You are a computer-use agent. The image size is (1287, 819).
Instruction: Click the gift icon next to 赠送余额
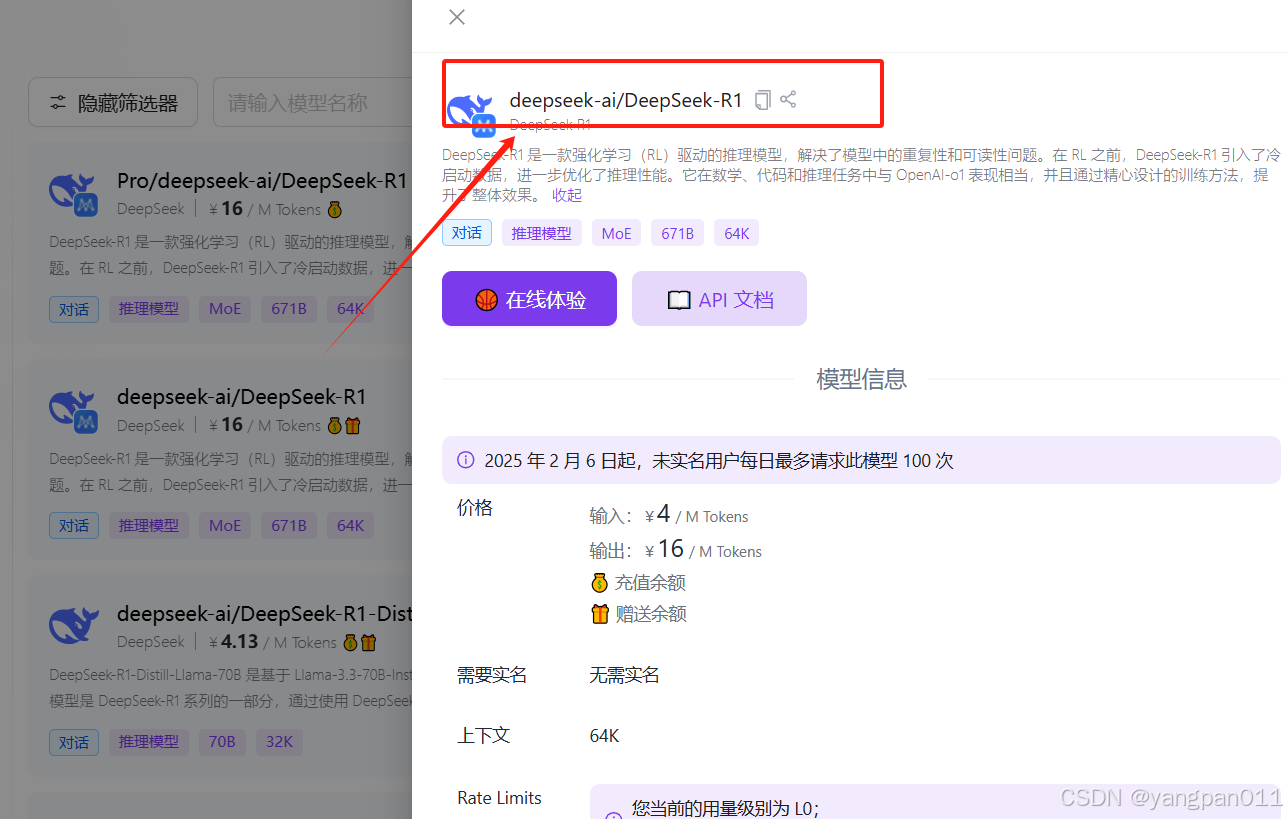click(599, 614)
